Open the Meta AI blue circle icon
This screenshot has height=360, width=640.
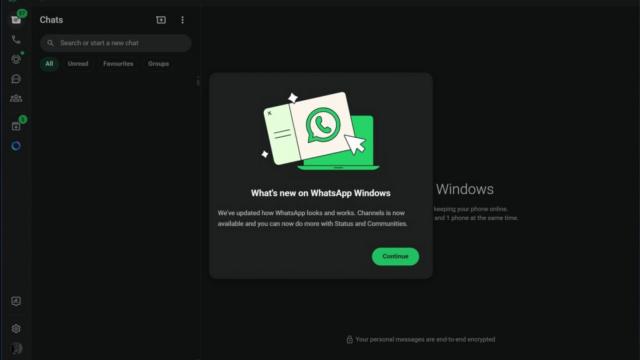coord(16,146)
